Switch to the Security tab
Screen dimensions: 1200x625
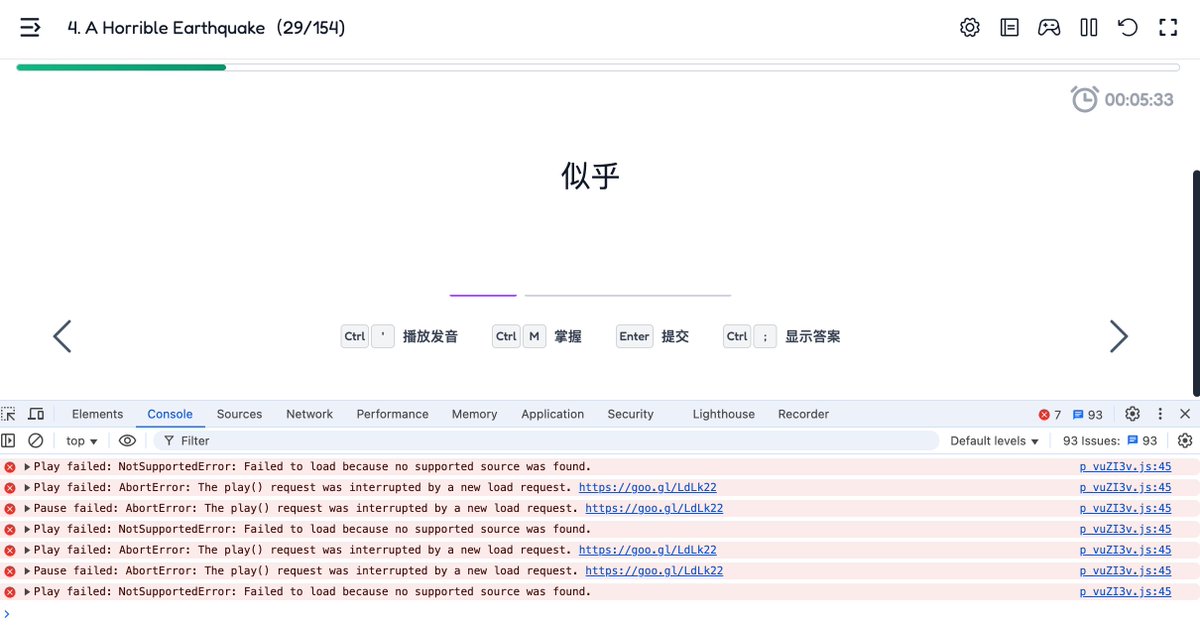630,414
